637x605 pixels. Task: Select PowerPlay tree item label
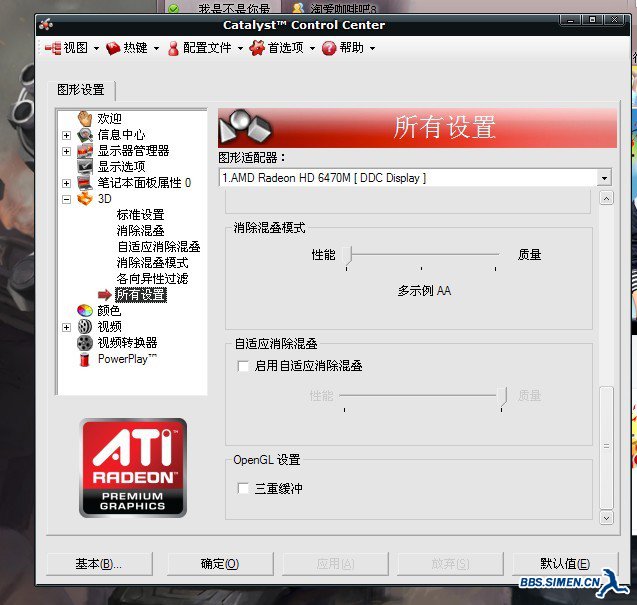coord(127,359)
